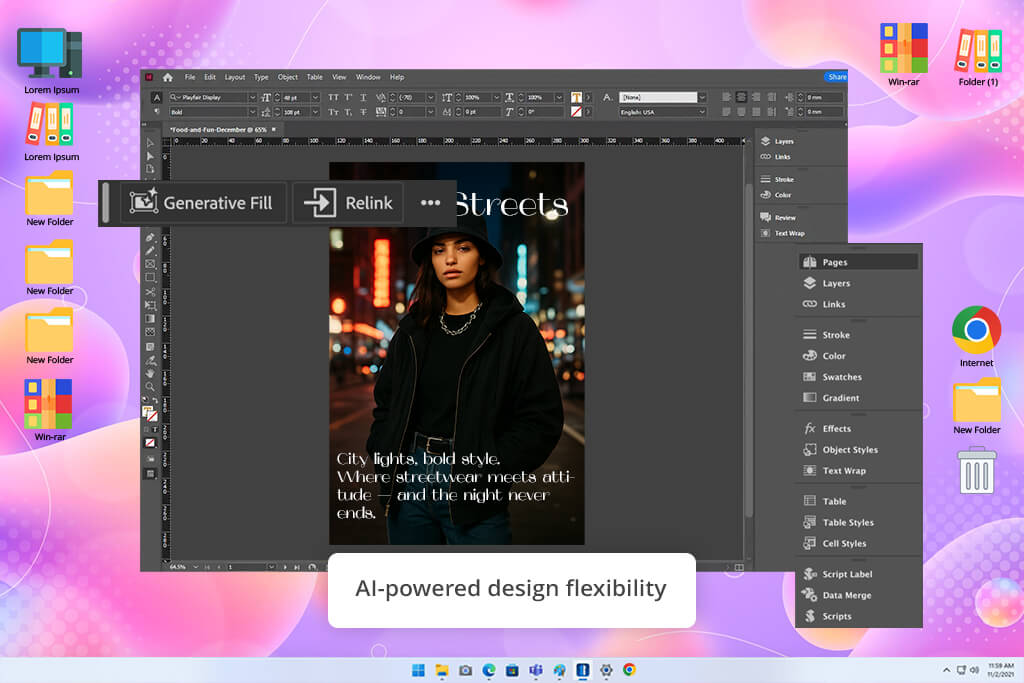The width and height of the screenshot is (1024, 683).
Task: Click the Relink button
Action: [x=348, y=203]
